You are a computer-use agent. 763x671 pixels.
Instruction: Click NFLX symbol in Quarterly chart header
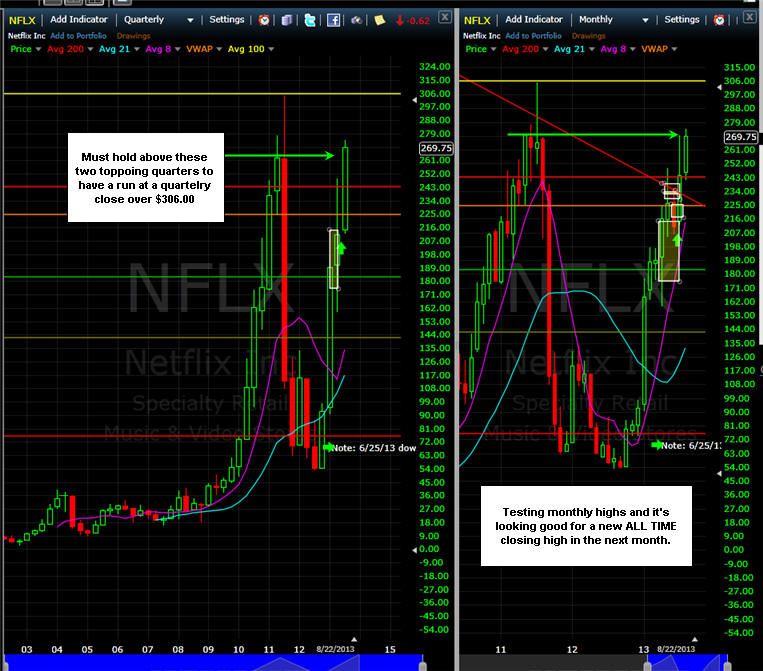tap(22, 20)
